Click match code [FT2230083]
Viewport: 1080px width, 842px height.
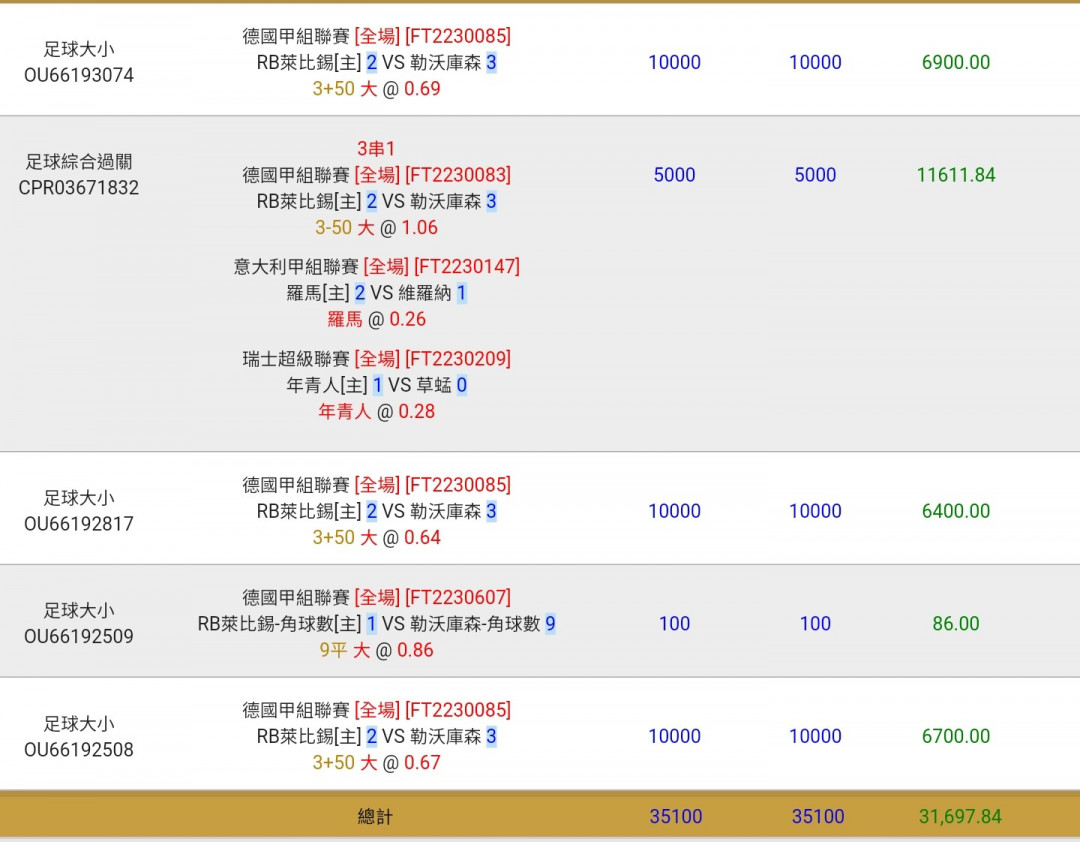pyautogui.click(x=458, y=175)
